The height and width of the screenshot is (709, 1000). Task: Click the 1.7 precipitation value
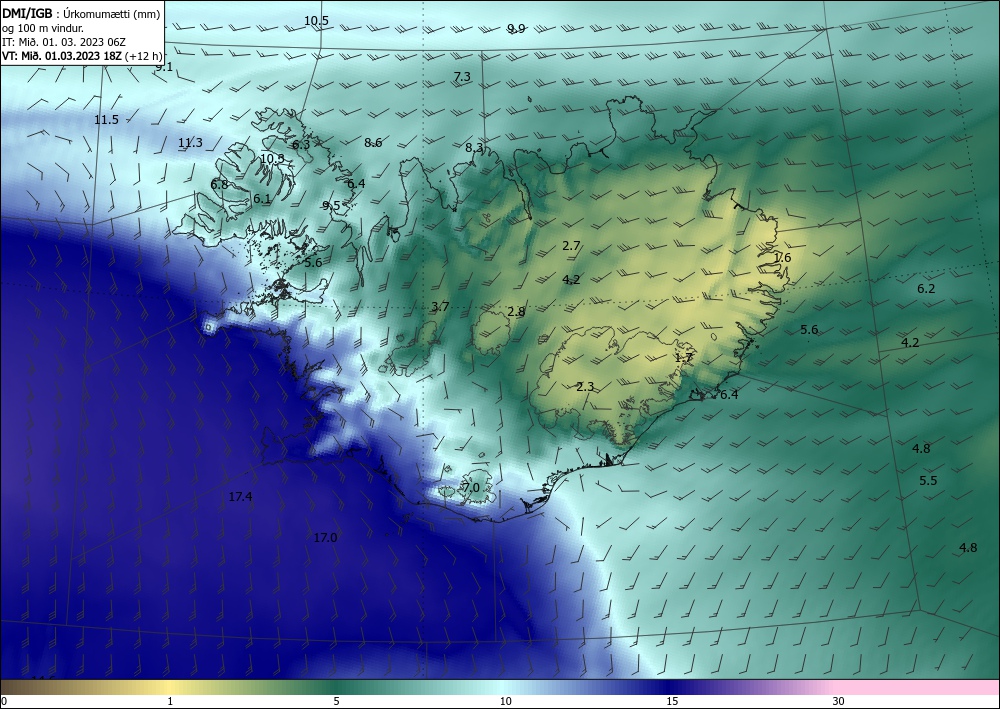tap(684, 357)
